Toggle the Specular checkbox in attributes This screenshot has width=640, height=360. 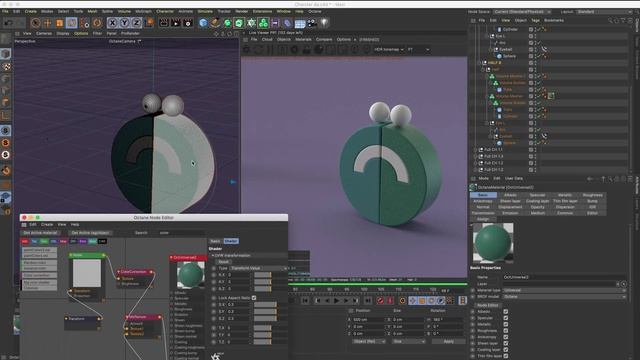click(506, 318)
